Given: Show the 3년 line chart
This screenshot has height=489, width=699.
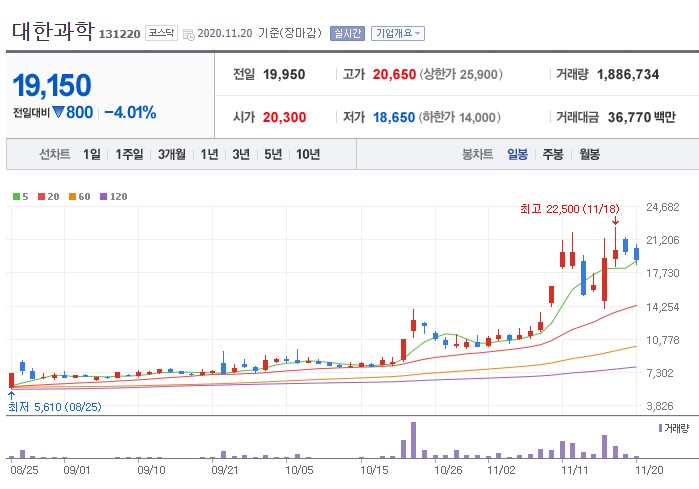Looking at the screenshot, I should 241,154.
